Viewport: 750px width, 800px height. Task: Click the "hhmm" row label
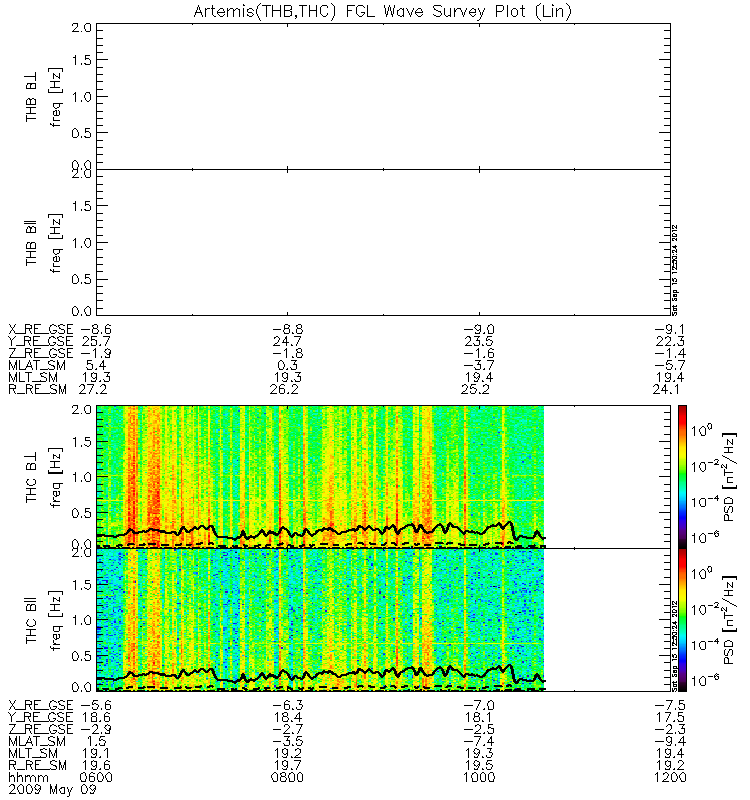[29, 778]
